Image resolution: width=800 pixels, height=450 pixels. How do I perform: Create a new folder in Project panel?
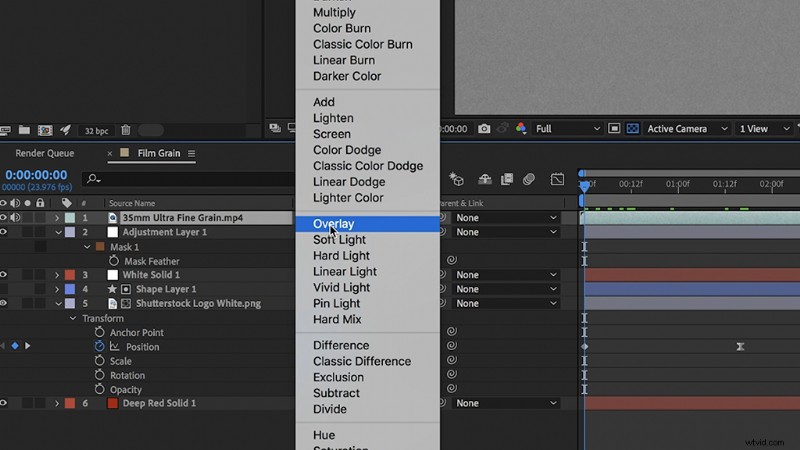[24, 130]
